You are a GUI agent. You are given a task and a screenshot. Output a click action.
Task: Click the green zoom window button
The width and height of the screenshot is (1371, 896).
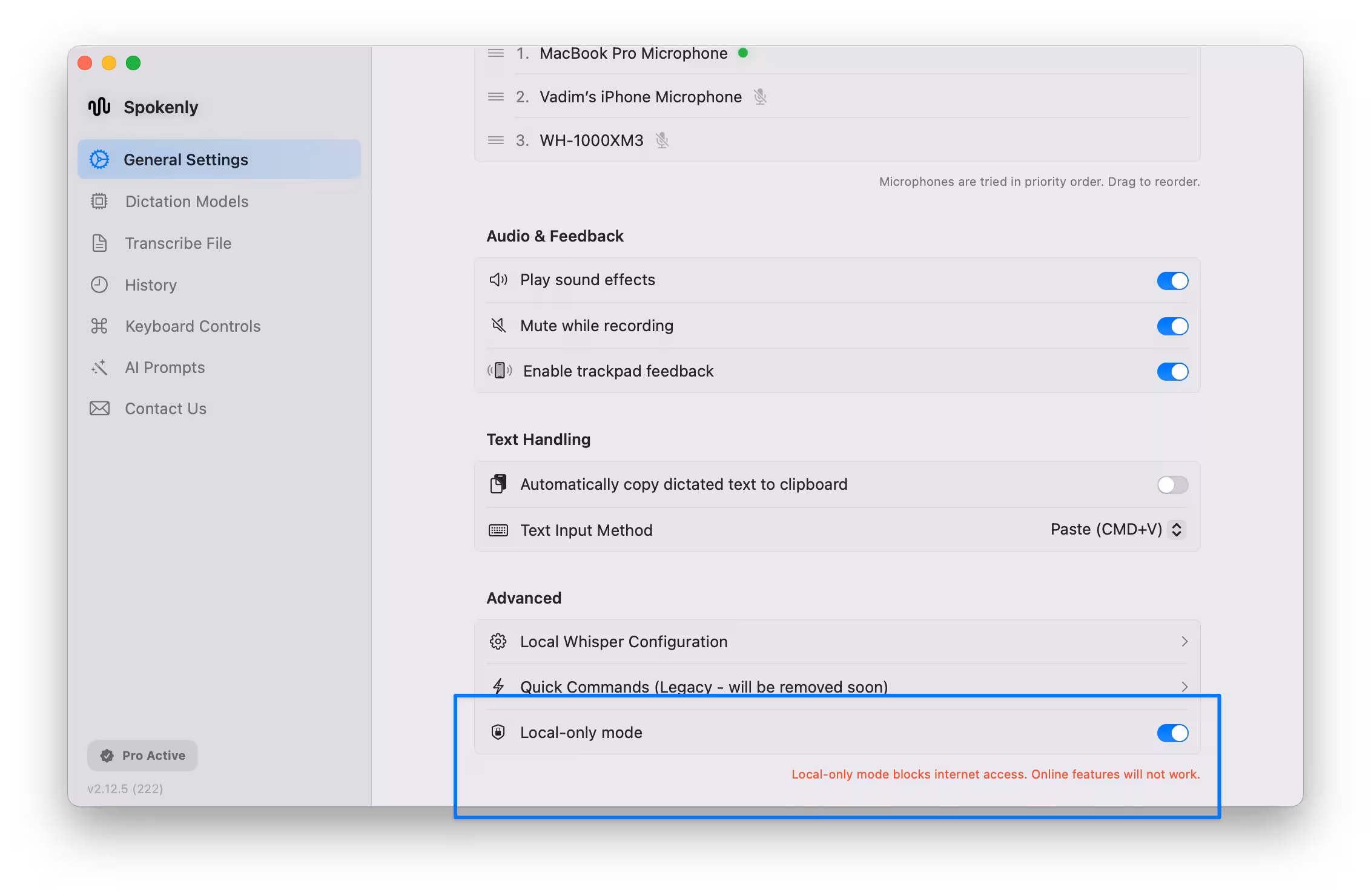click(133, 63)
